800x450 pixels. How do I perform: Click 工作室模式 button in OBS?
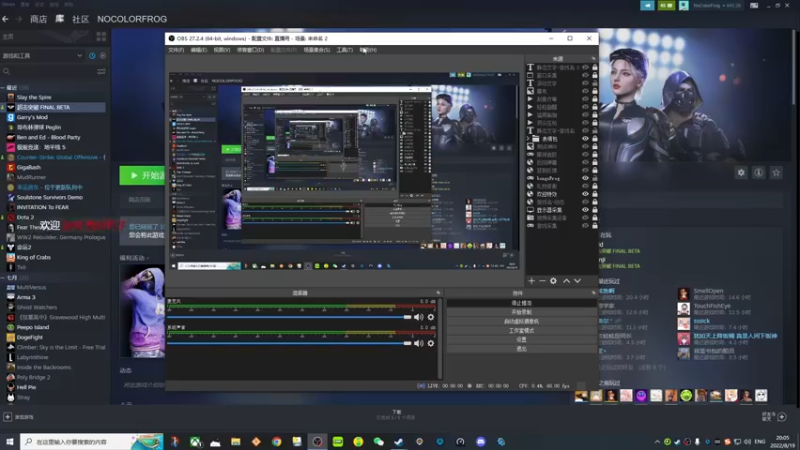[521, 331]
